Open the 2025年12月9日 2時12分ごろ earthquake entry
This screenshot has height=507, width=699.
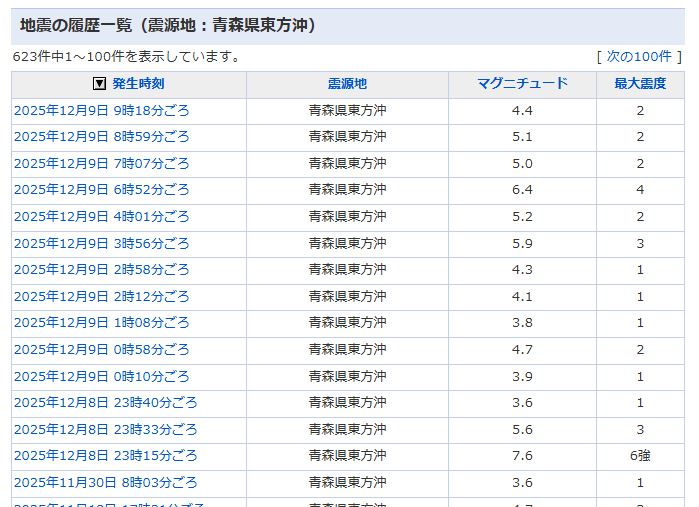pos(101,297)
